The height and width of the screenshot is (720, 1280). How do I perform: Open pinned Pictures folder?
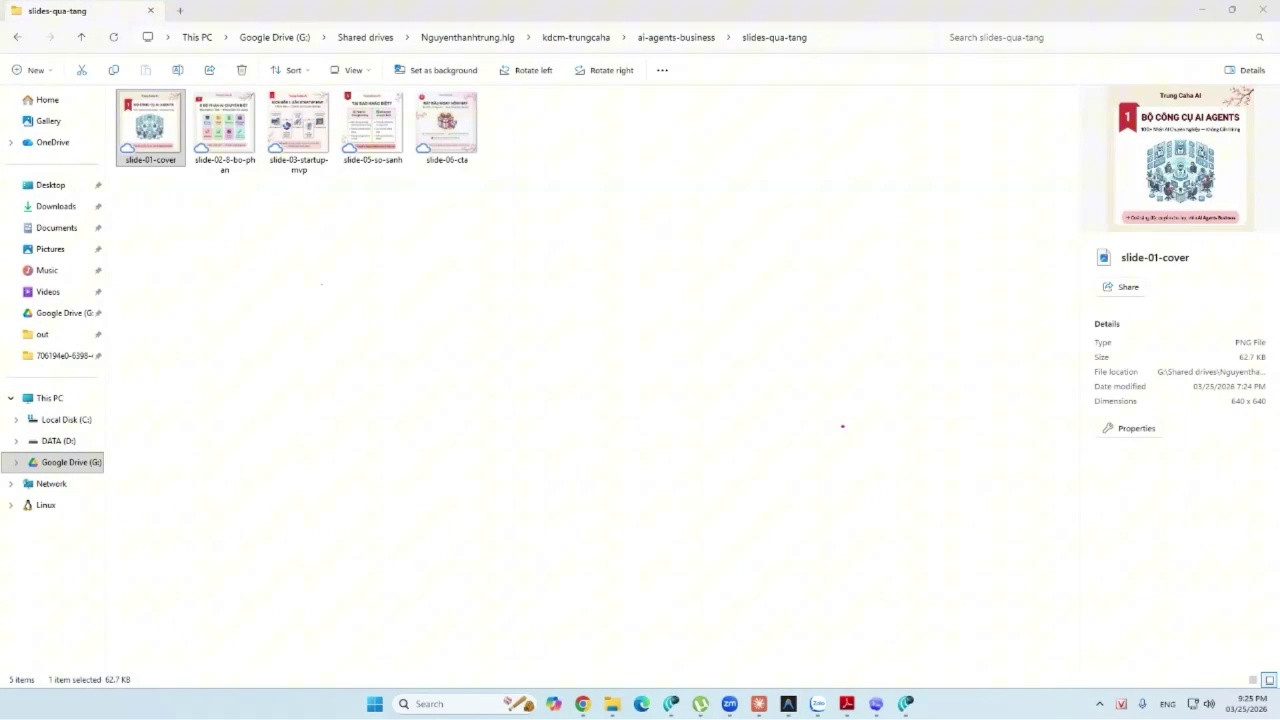coord(50,249)
